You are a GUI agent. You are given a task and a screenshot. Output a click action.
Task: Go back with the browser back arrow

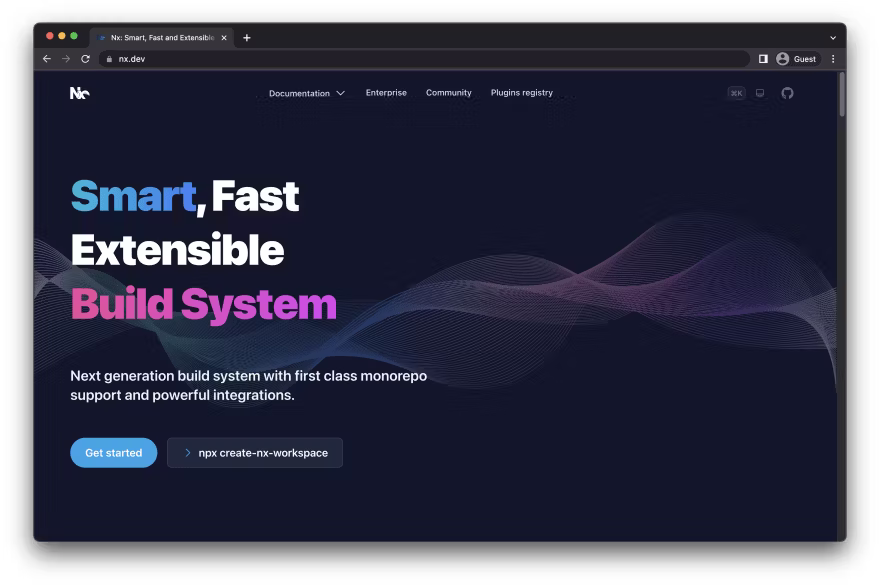pos(47,59)
